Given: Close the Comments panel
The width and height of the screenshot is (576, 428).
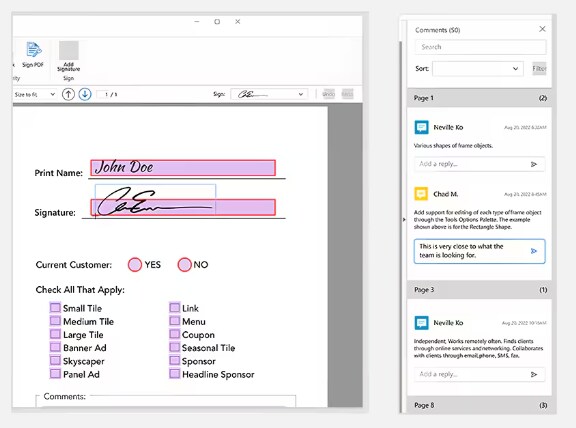Looking at the screenshot, I should pyautogui.click(x=542, y=29).
